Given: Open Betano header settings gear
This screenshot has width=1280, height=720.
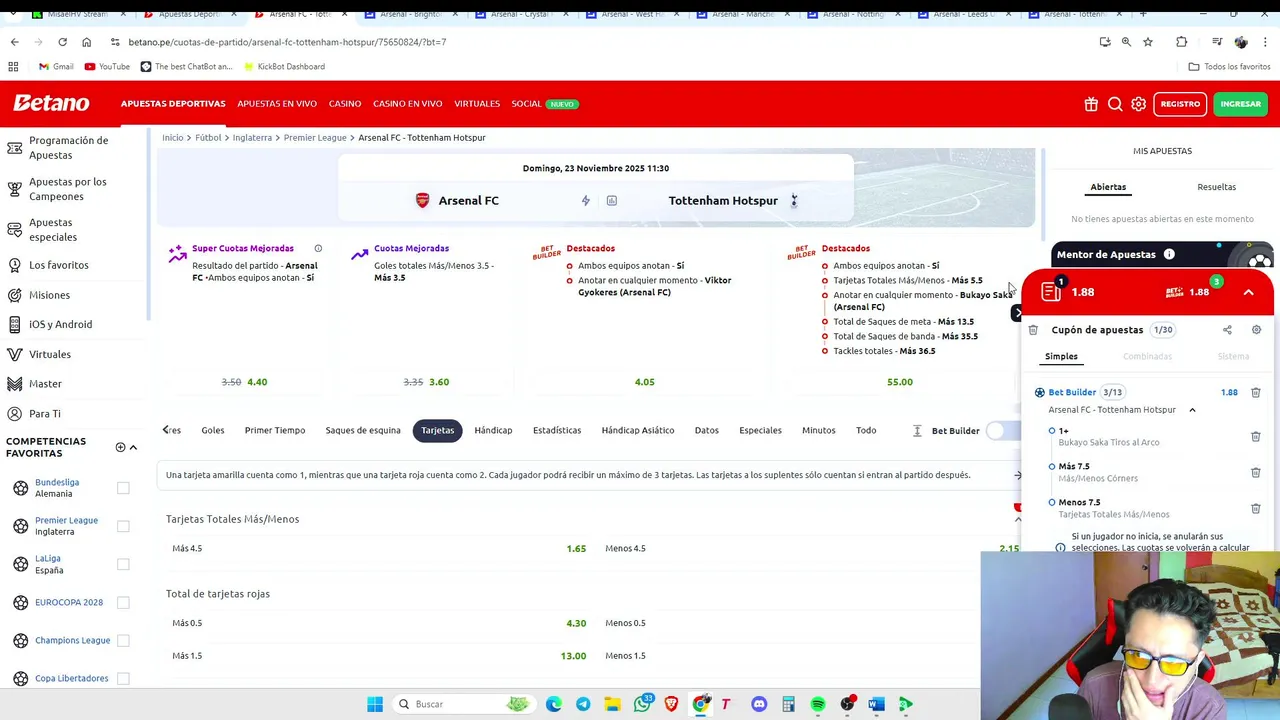Looking at the screenshot, I should [x=1138, y=104].
